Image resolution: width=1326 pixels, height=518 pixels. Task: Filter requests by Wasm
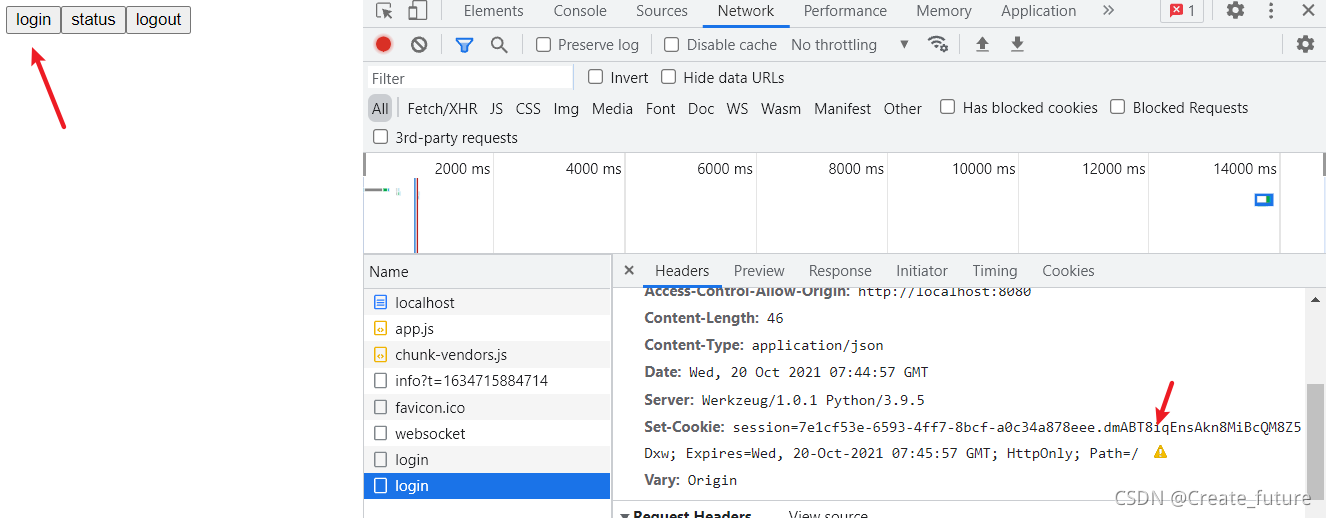(781, 108)
